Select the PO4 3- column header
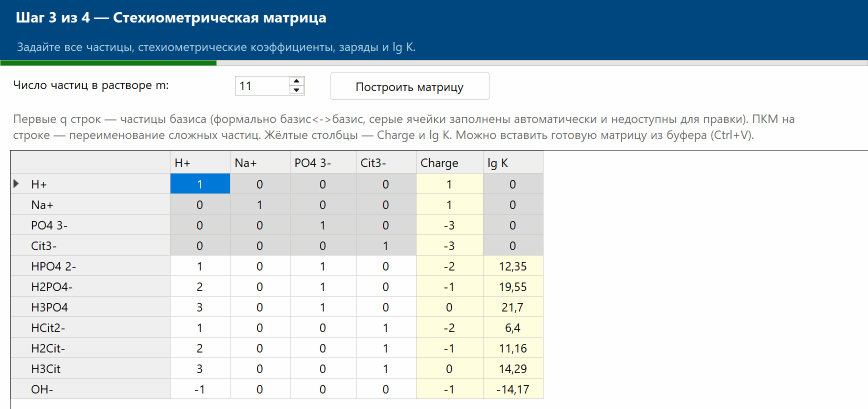This screenshot has height=409, width=868. 323,163
